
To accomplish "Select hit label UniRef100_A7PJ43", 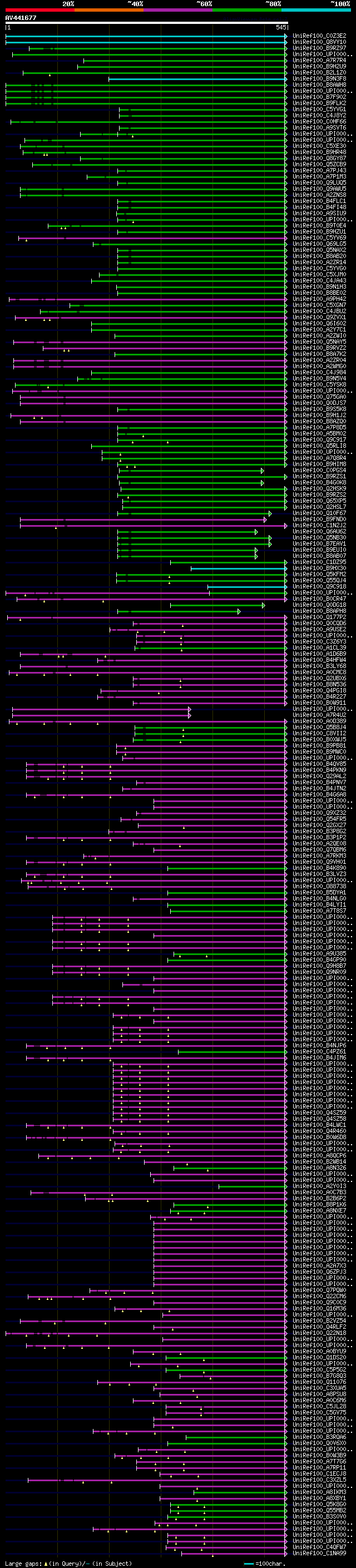I will point(319,170).
